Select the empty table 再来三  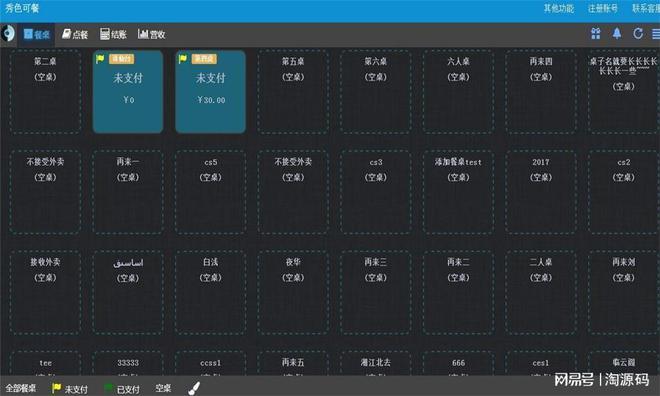pos(375,292)
